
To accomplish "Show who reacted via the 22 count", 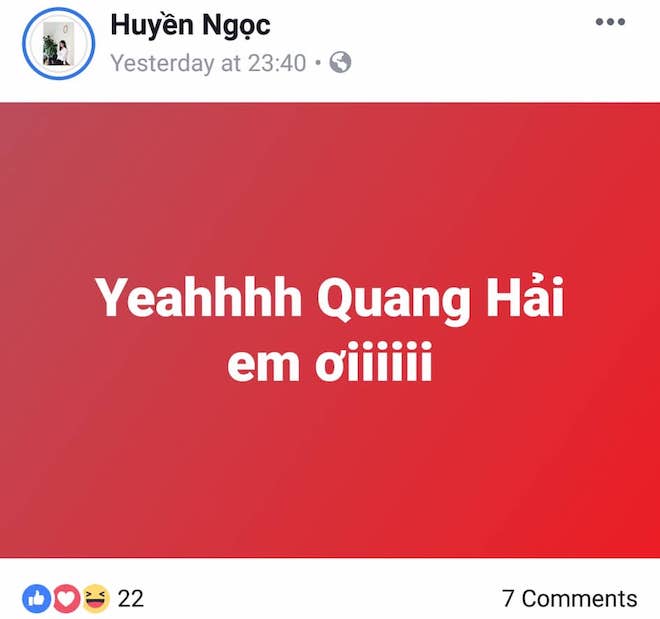I will (x=130, y=598).
